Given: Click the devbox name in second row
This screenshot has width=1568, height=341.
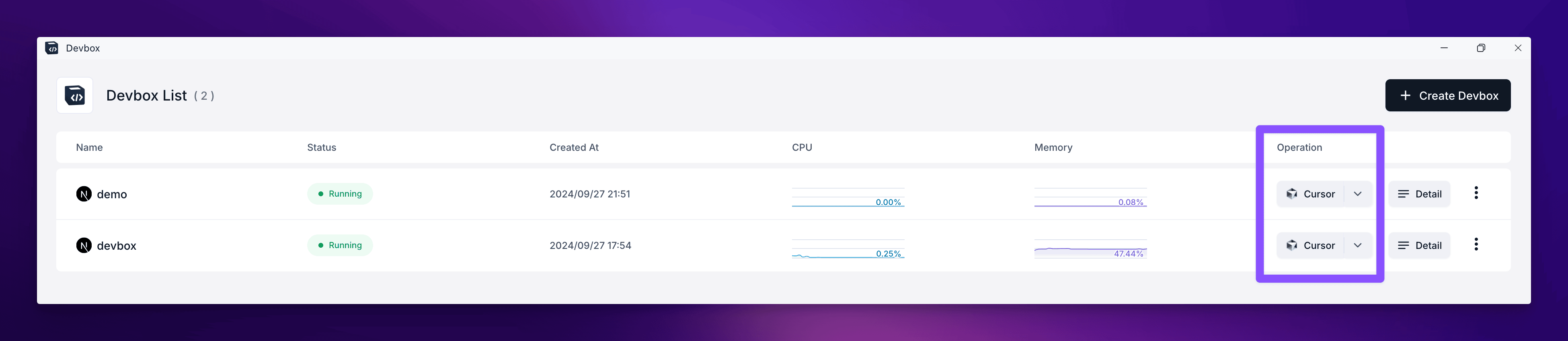Looking at the screenshot, I should pos(116,245).
